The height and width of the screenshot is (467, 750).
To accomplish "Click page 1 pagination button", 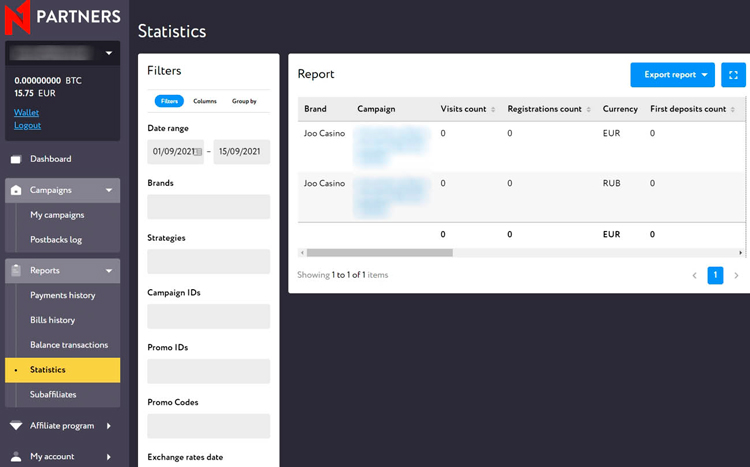I will coord(715,275).
